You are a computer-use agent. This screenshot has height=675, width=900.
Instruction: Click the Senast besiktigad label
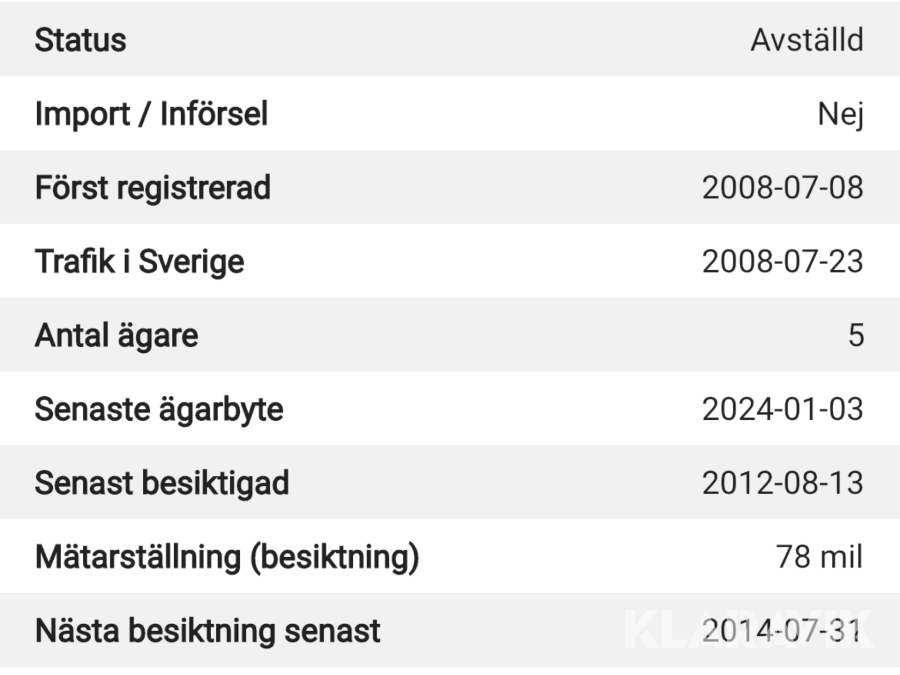162,483
